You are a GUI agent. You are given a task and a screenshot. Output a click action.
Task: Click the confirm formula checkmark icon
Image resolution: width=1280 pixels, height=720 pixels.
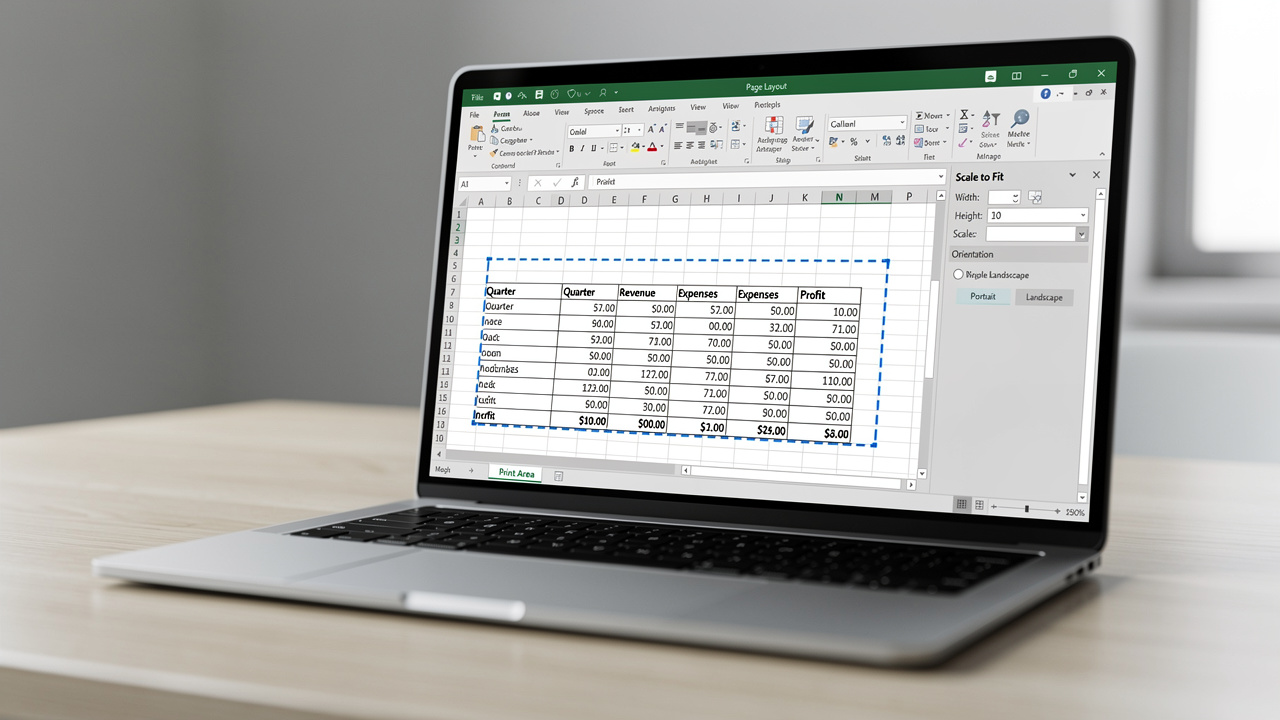(557, 183)
